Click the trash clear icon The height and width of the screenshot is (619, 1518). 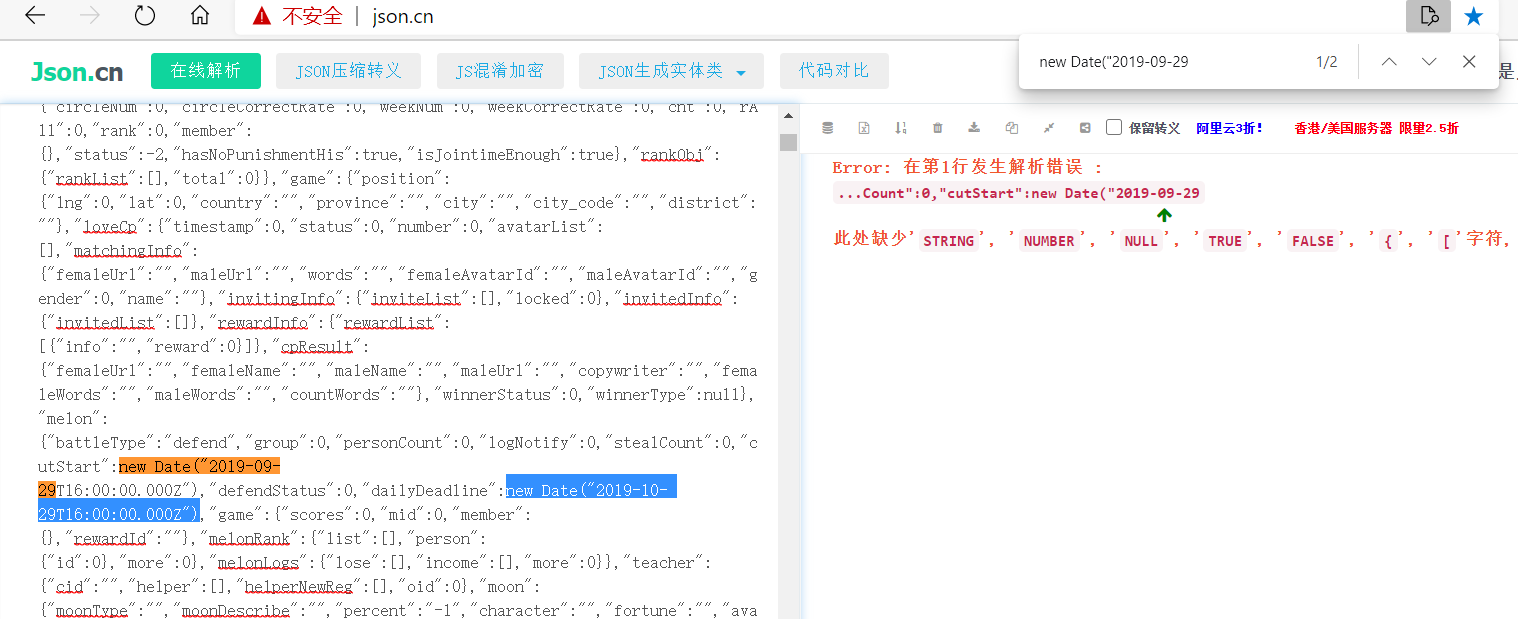pos(937,128)
